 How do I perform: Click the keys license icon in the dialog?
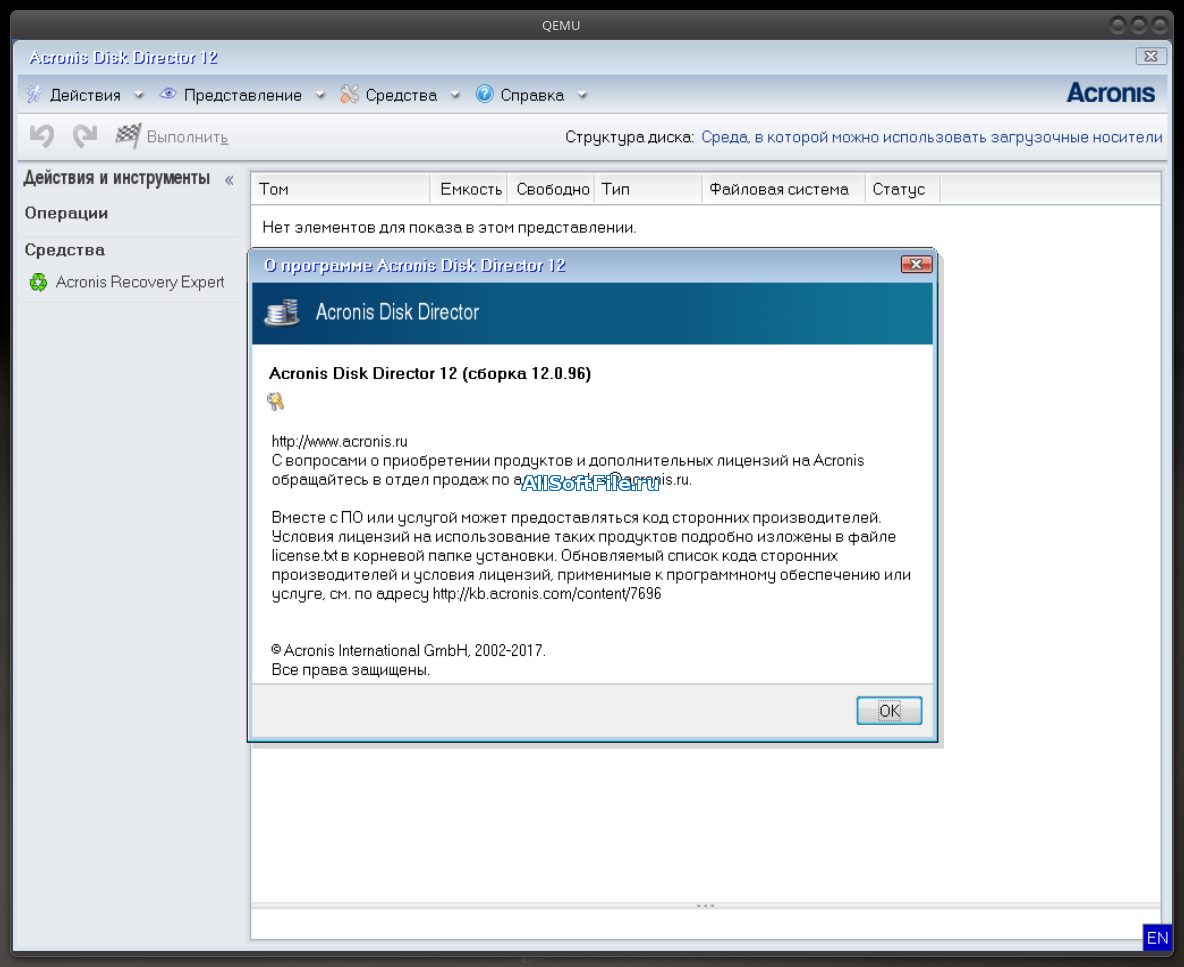point(276,402)
